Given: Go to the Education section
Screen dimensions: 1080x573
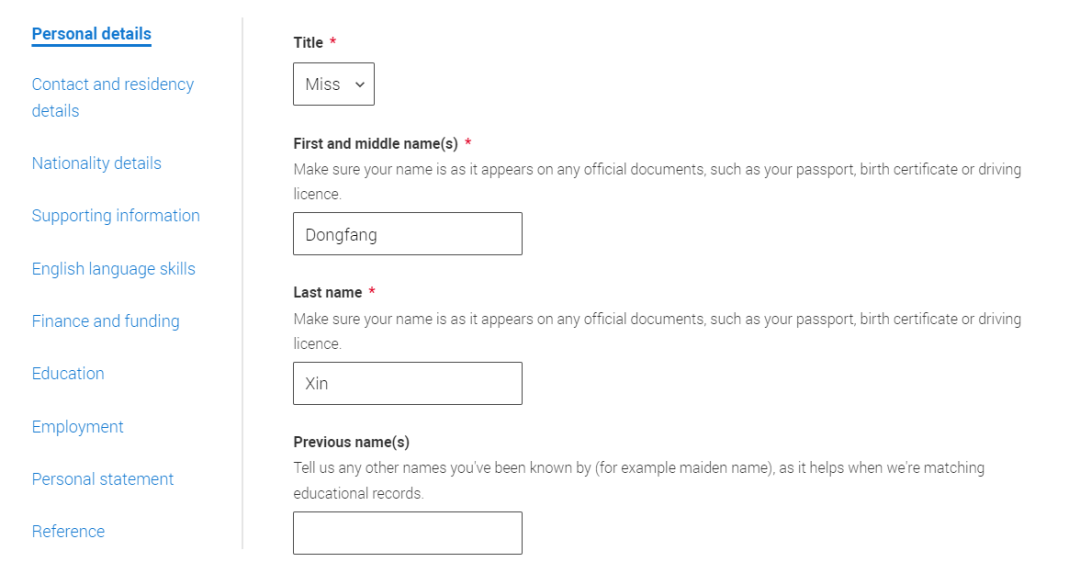Looking at the screenshot, I should click(68, 373).
